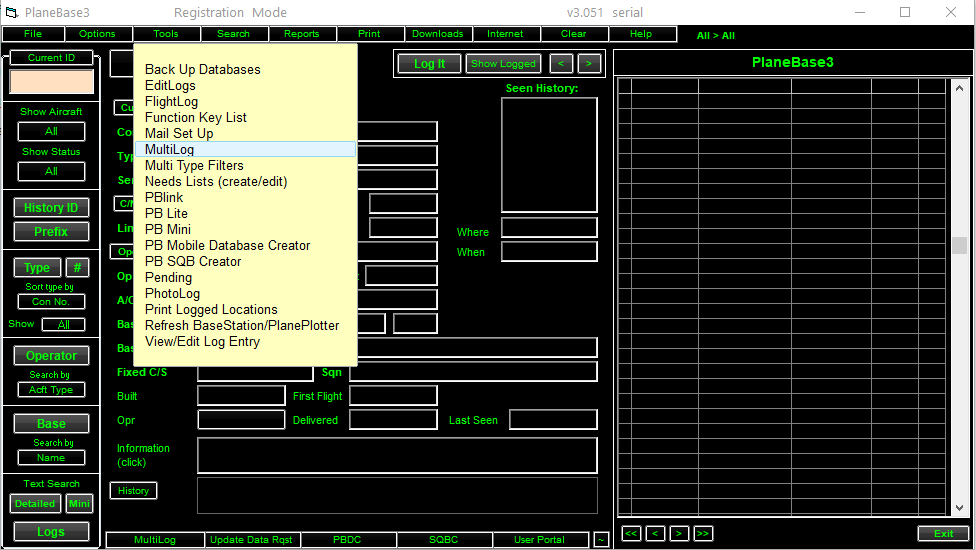Toggle the Show 'All' option under Type
Screen dimensions: 976x550
63,325
